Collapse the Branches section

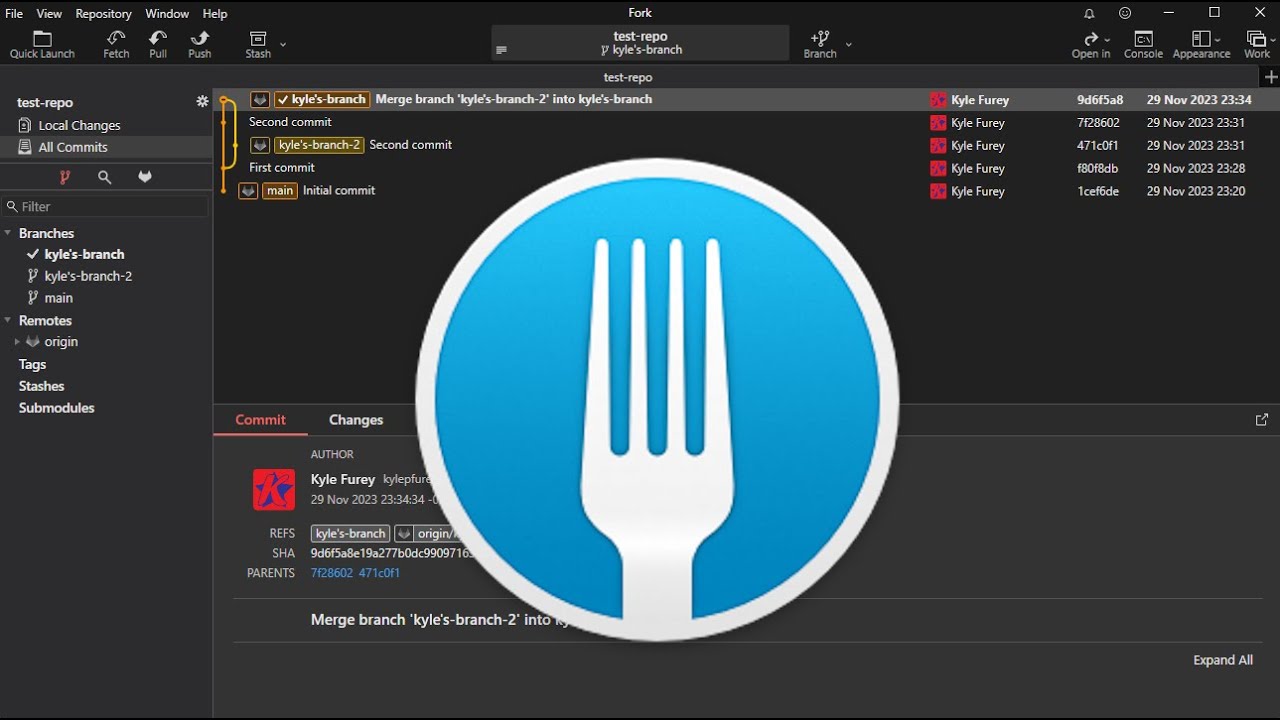[8, 233]
